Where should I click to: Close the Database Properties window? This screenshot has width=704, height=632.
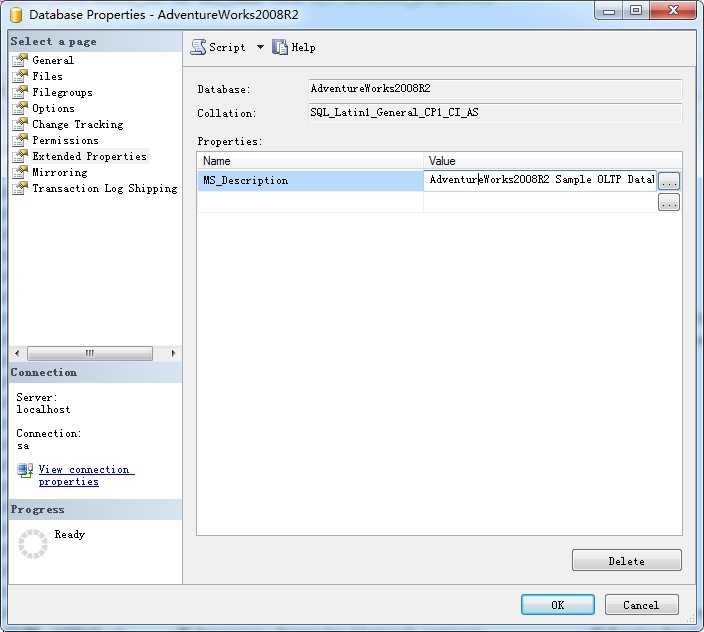tap(673, 11)
